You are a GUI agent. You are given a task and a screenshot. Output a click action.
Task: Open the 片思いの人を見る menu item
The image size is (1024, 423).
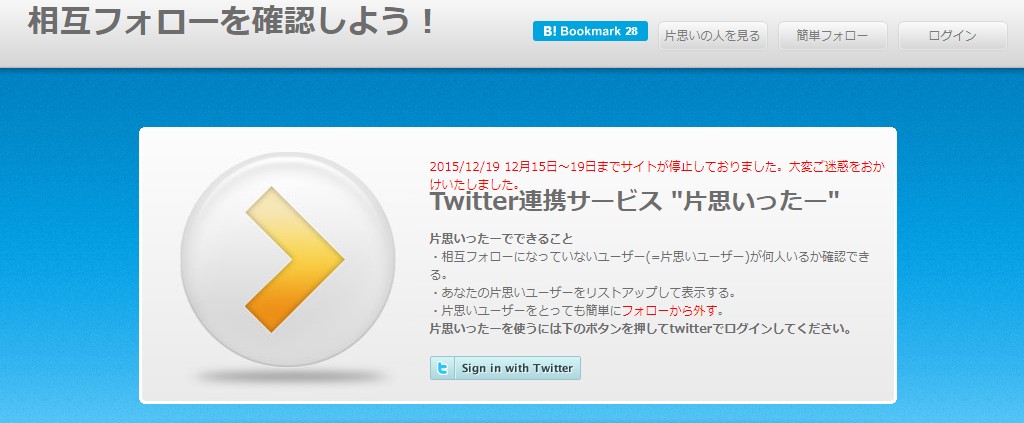point(712,36)
